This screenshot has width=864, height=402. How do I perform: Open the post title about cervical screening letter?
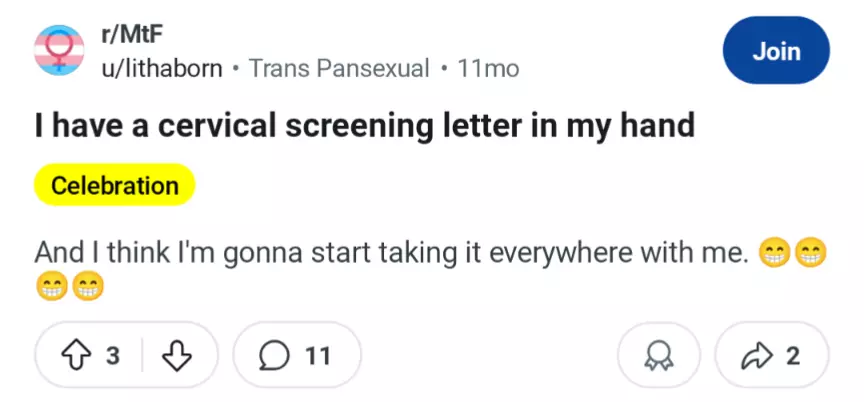[x=364, y=126]
